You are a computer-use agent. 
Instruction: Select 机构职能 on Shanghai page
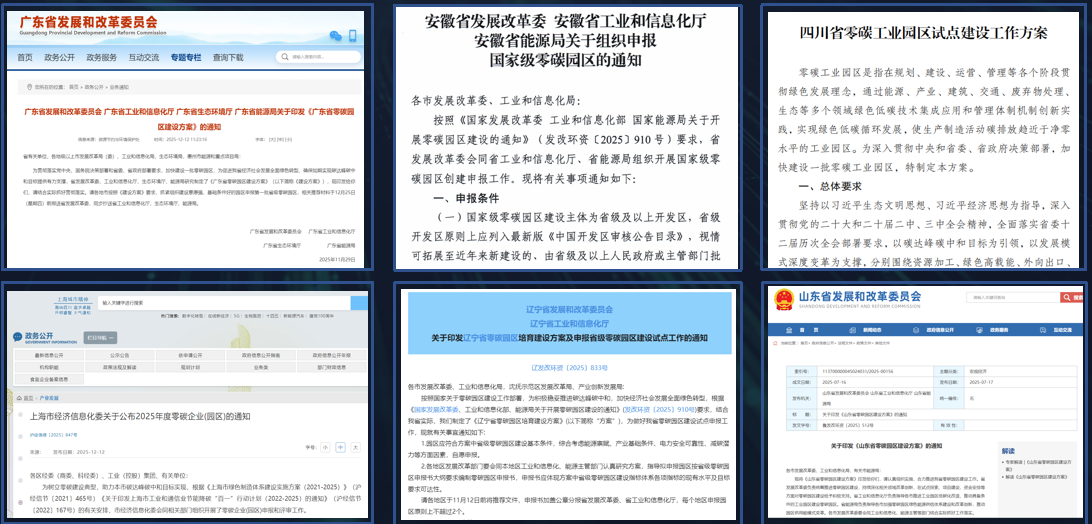pyautogui.click(x=49, y=367)
